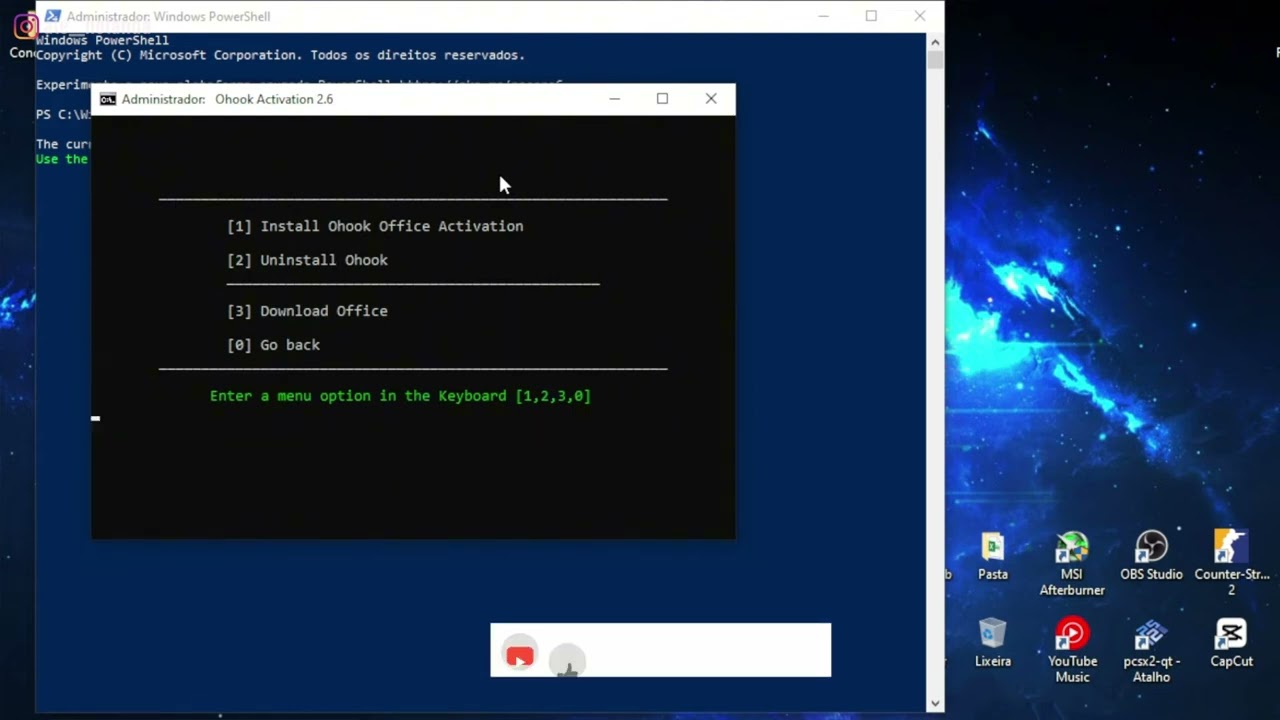Click the "Administrador: Ohook Activation 2.6" title text
Screen dimensions: 1280x720
pos(227,99)
